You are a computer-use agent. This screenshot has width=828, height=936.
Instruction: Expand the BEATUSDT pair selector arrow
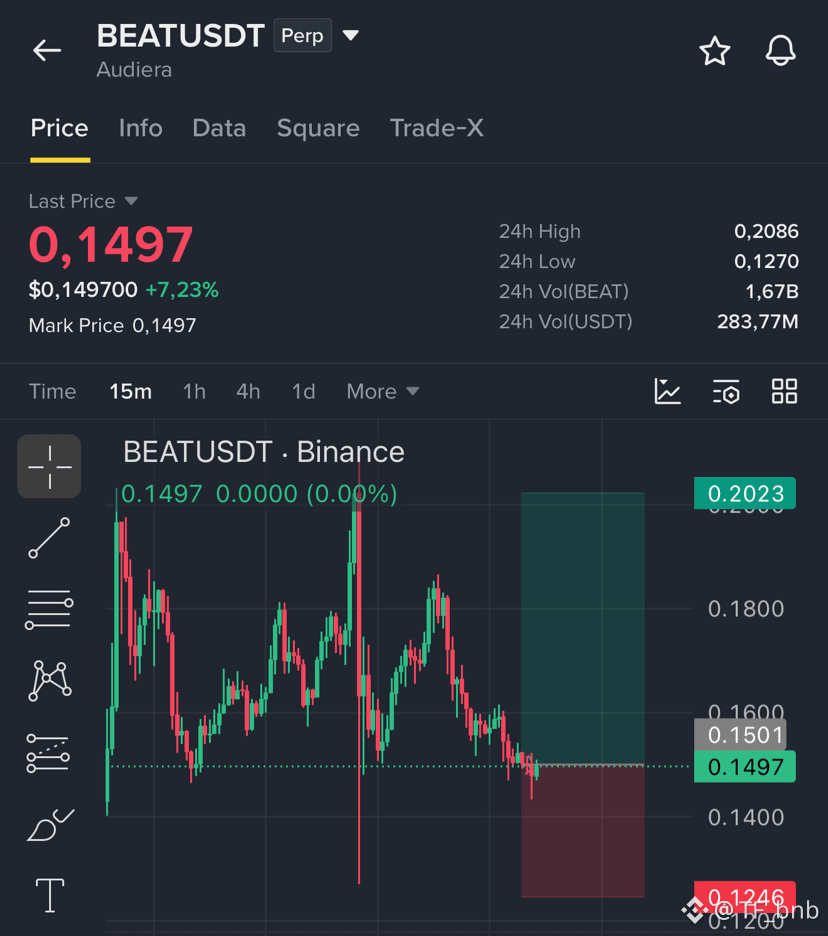pyautogui.click(x=350, y=35)
